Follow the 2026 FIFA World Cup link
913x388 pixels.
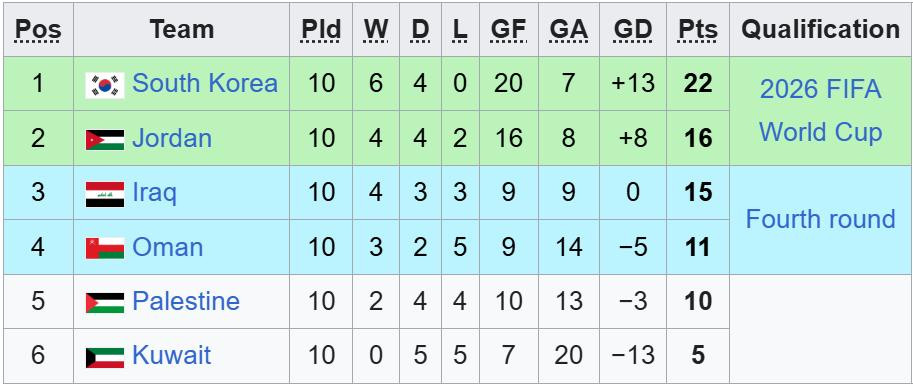coord(820,111)
